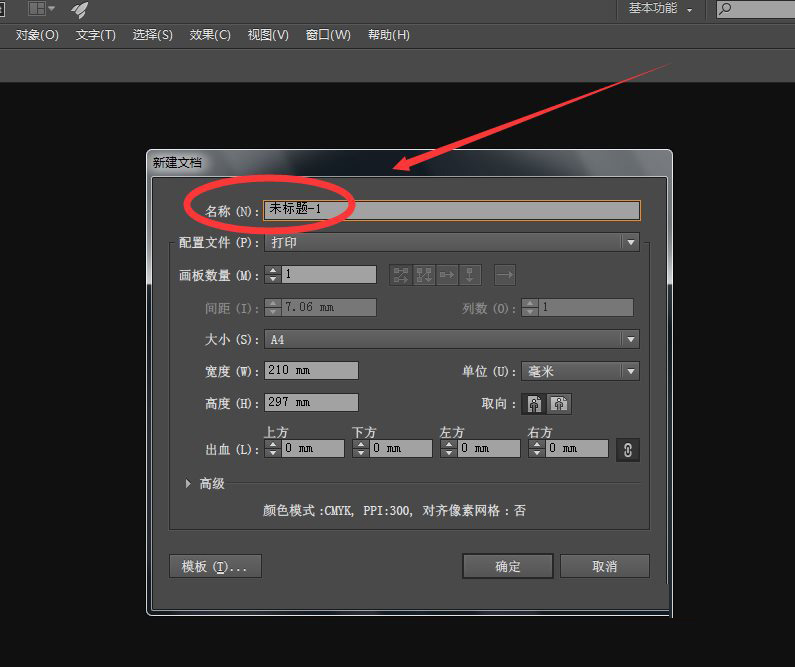The image size is (795, 667).
Task: Open the 选择(S) menu
Action: click(152, 35)
